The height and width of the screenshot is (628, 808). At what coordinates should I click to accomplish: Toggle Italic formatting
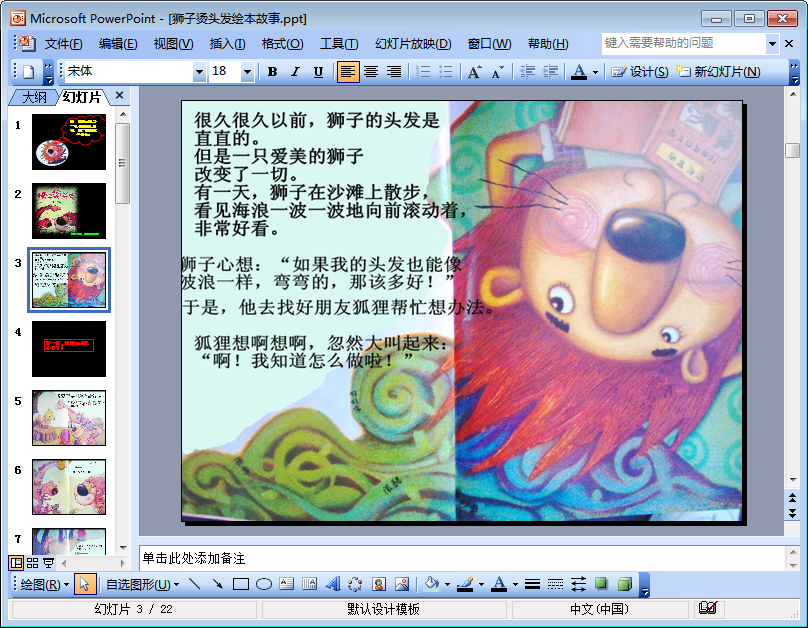coord(295,72)
